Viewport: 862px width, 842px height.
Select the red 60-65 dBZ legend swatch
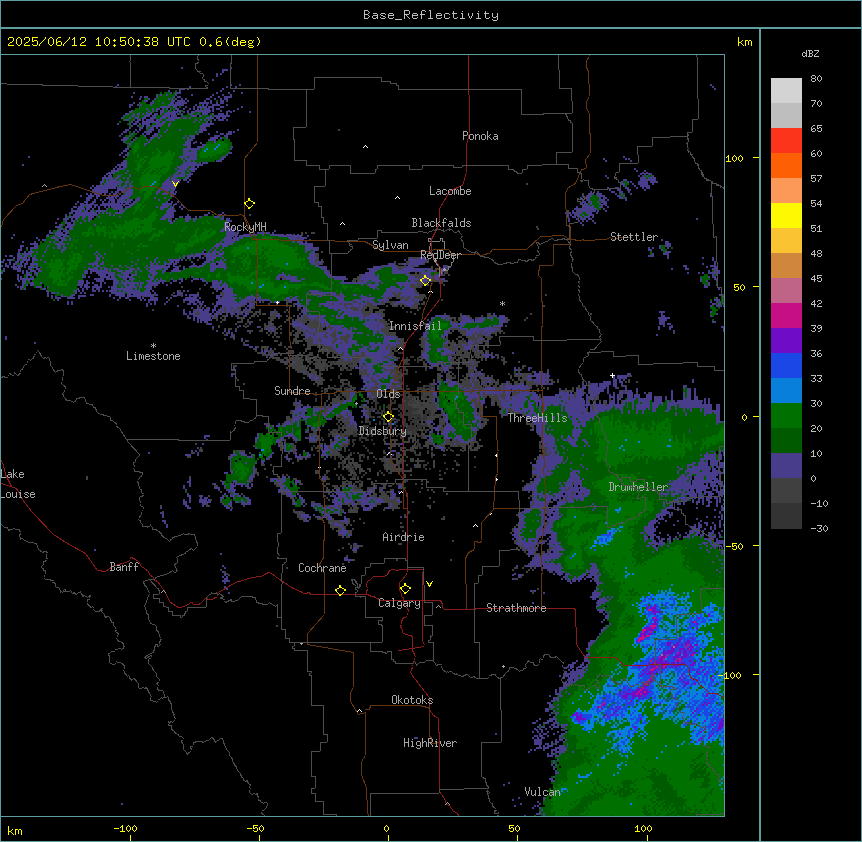click(786, 140)
